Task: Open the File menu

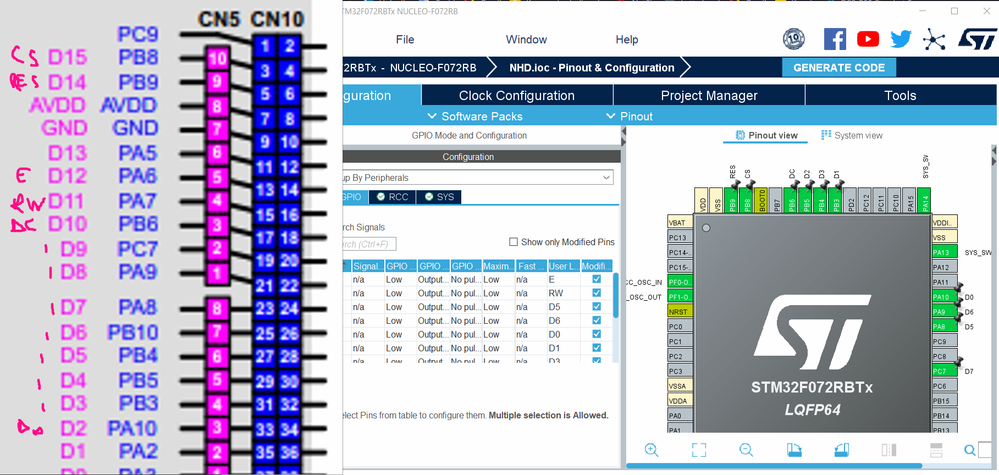Action: pyautogui.click(x=405, y=39)
